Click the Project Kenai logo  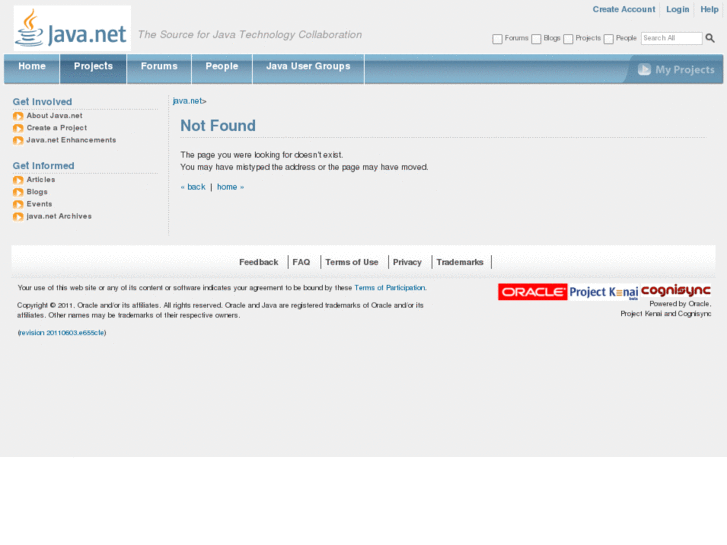[x=604, y=292]
